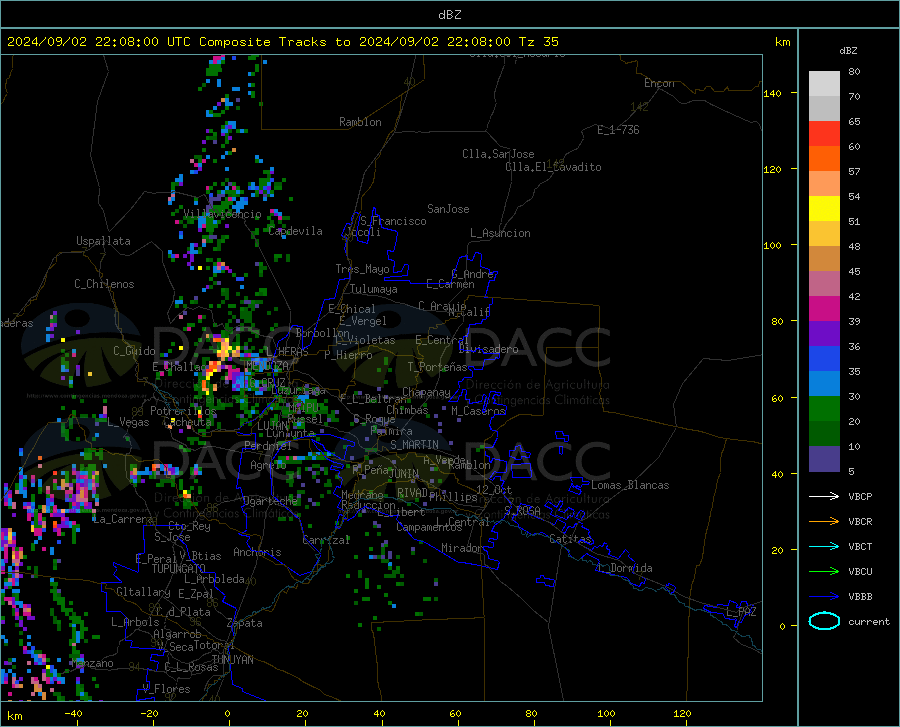Click the cyan VBCT arrow icon in legend
The height and width of the screenshot is (727, 900).
[824, 546]
